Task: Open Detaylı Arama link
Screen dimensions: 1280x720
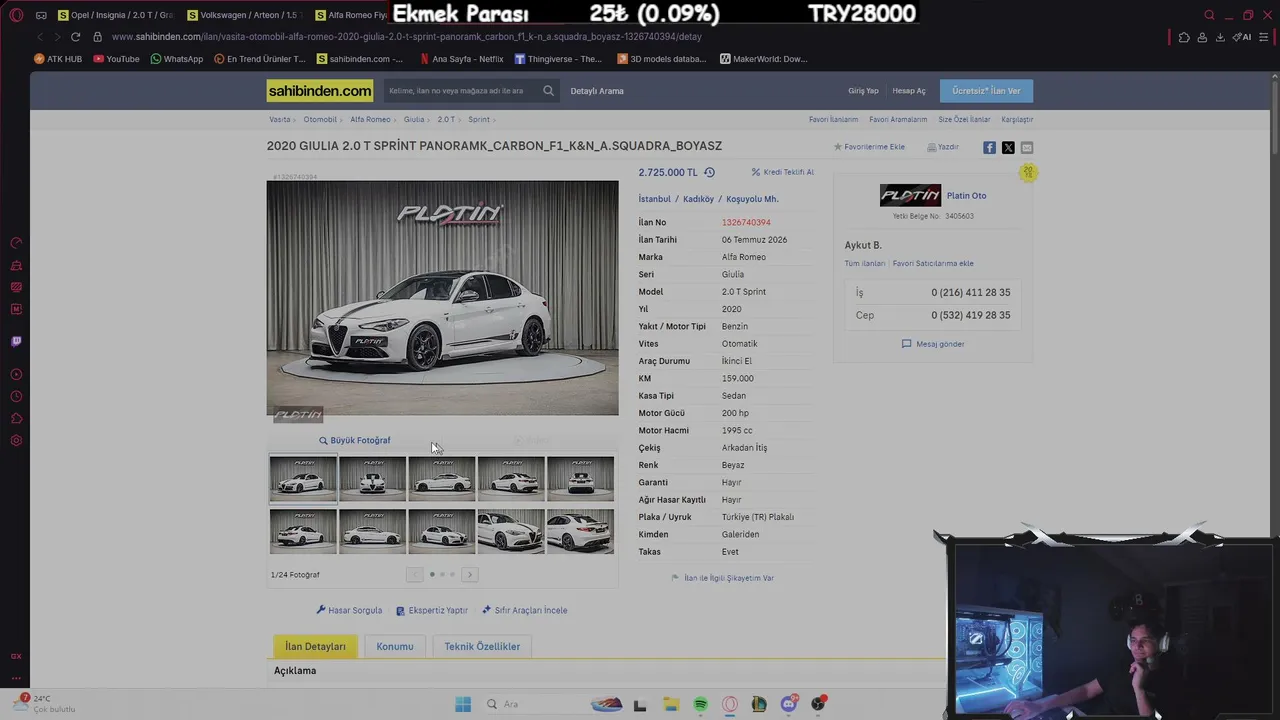Action: tap(597, 91)
